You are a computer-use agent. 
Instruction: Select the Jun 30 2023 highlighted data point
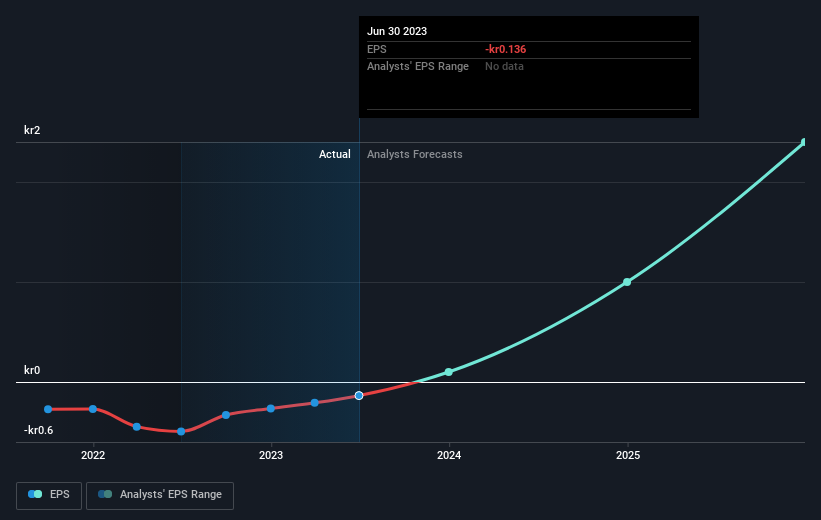[359, 395]
